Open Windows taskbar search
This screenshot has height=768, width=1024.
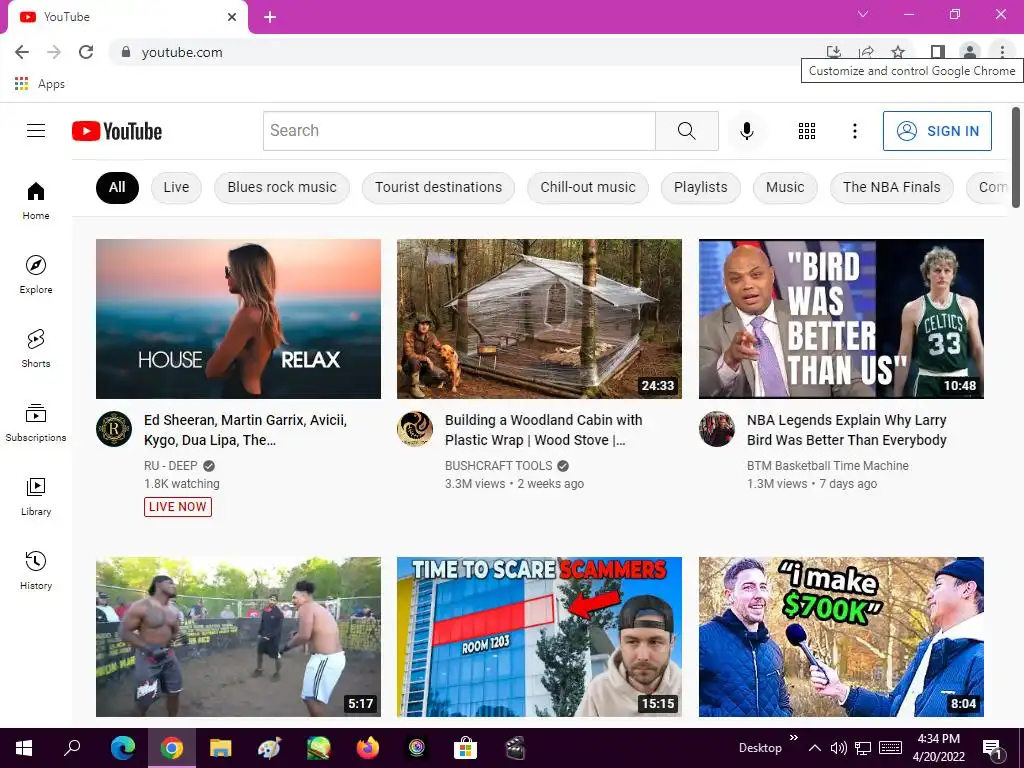[x=72, y=748]
